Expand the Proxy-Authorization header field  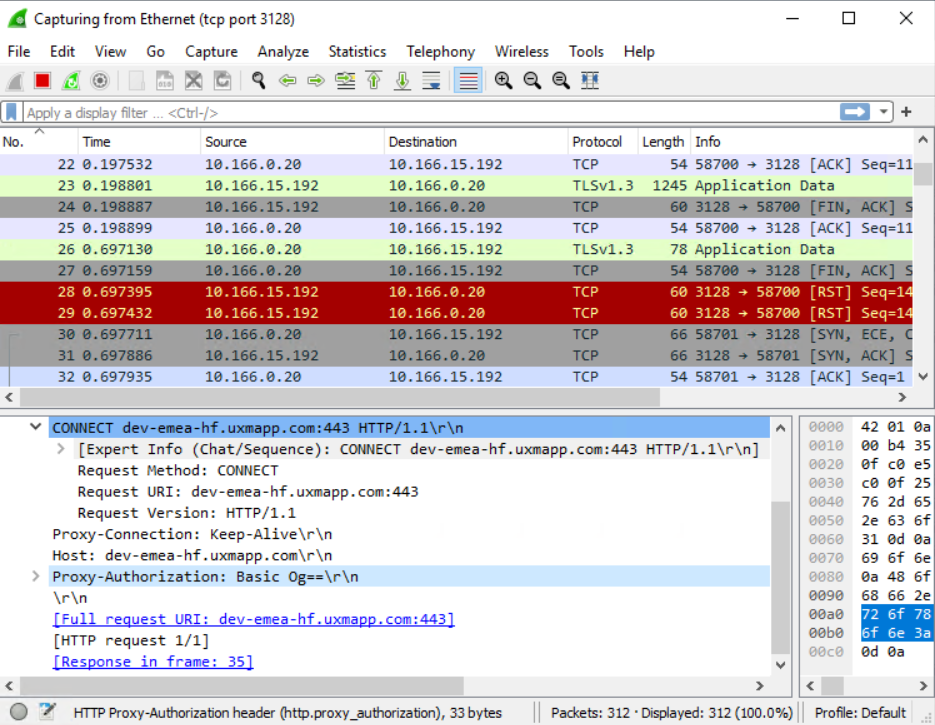click(x=36, y=577)
